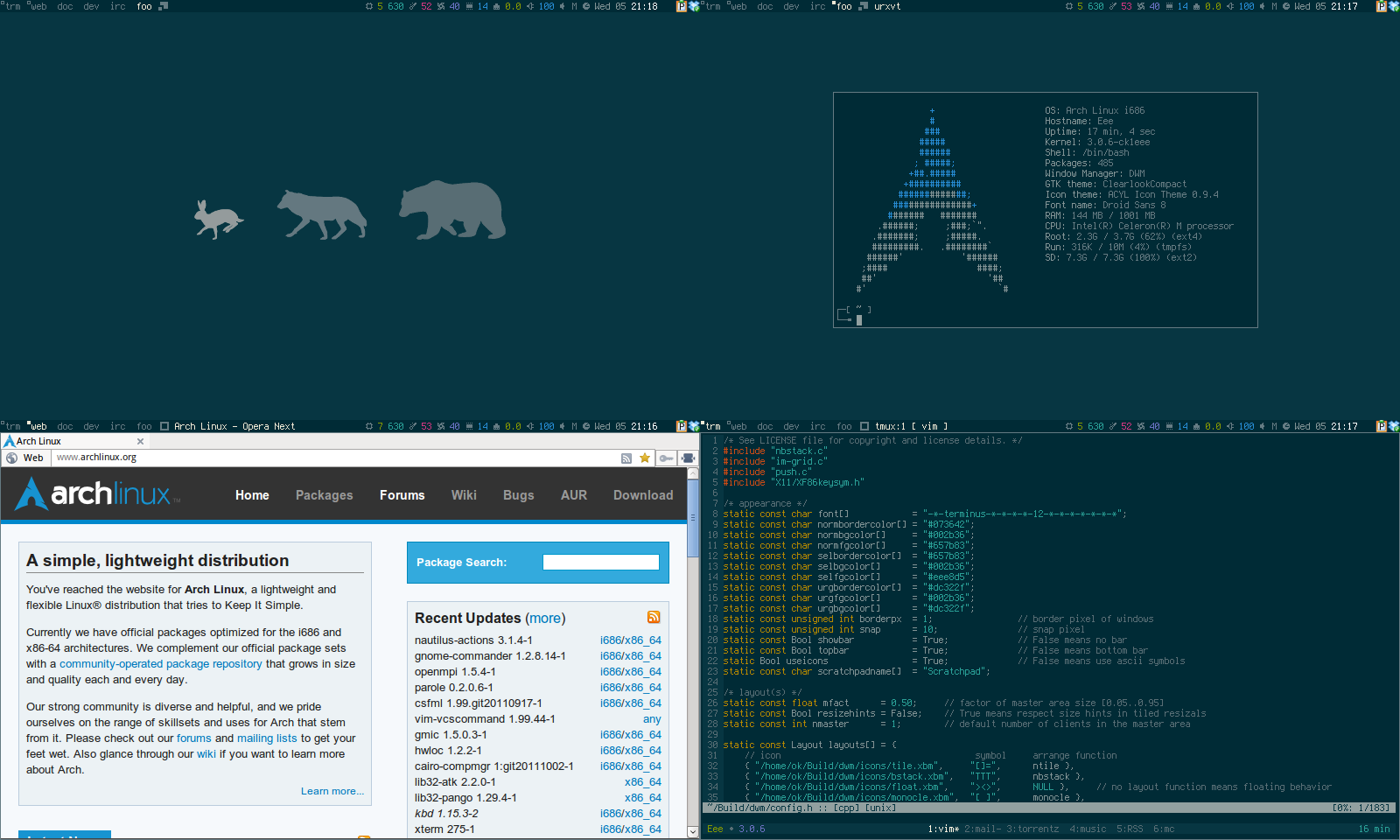This screenshot has width=1400, height=840.
Task: Click the password key icon in Opera's toolbar
Action: click(x=667, y=458)
